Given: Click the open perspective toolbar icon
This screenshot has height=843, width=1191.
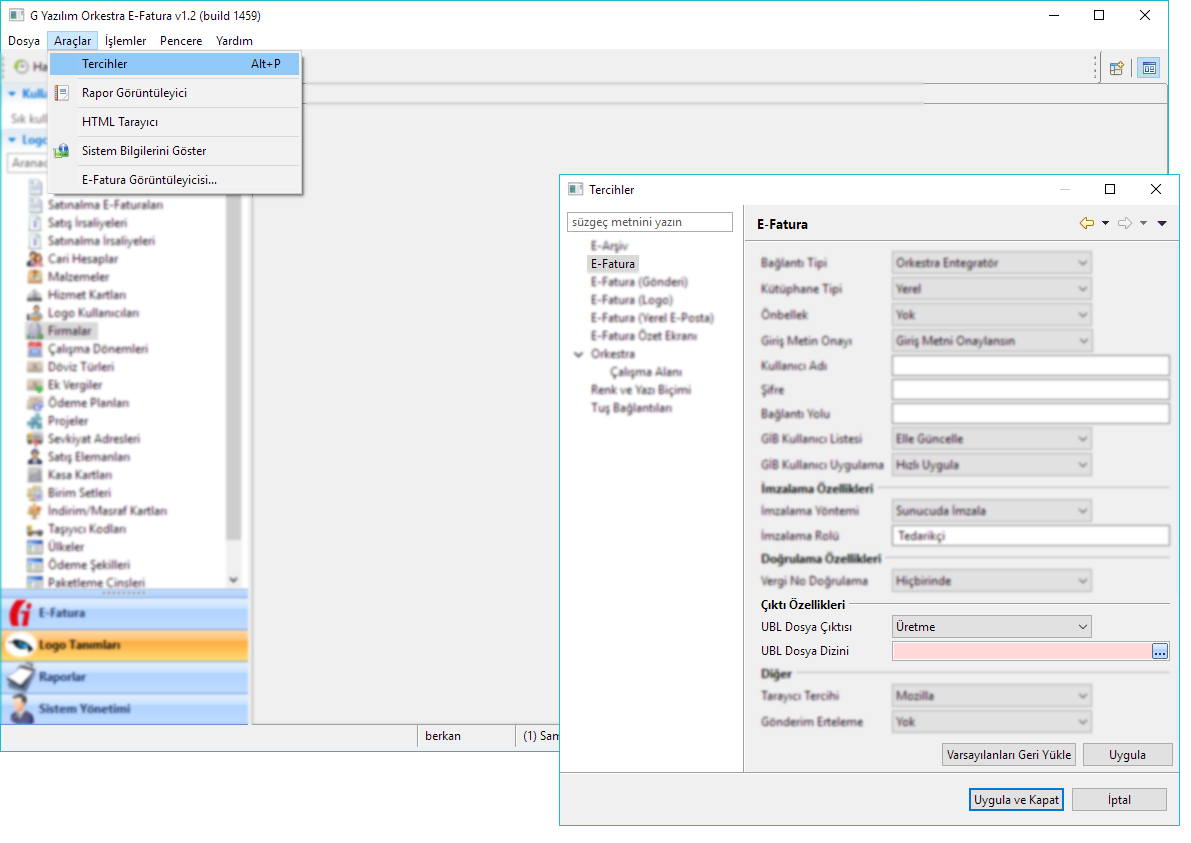Looking at the screenshot, I should [x=1116, y=68].
